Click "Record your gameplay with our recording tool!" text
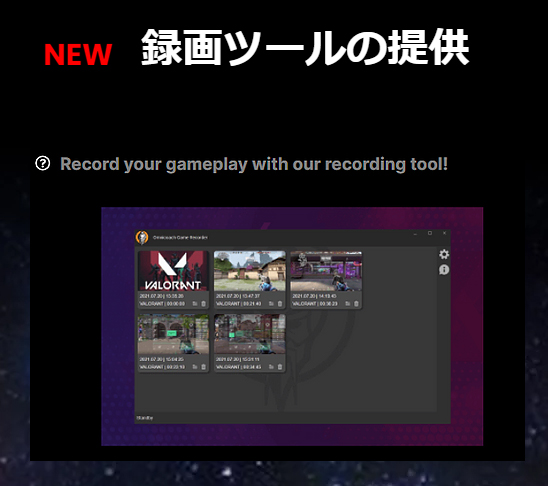 [254, 164]
